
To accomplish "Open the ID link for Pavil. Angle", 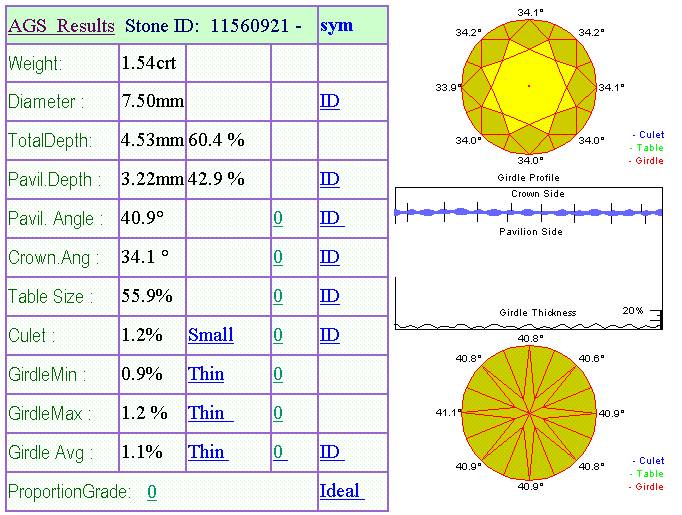I will tap(332, 218).
